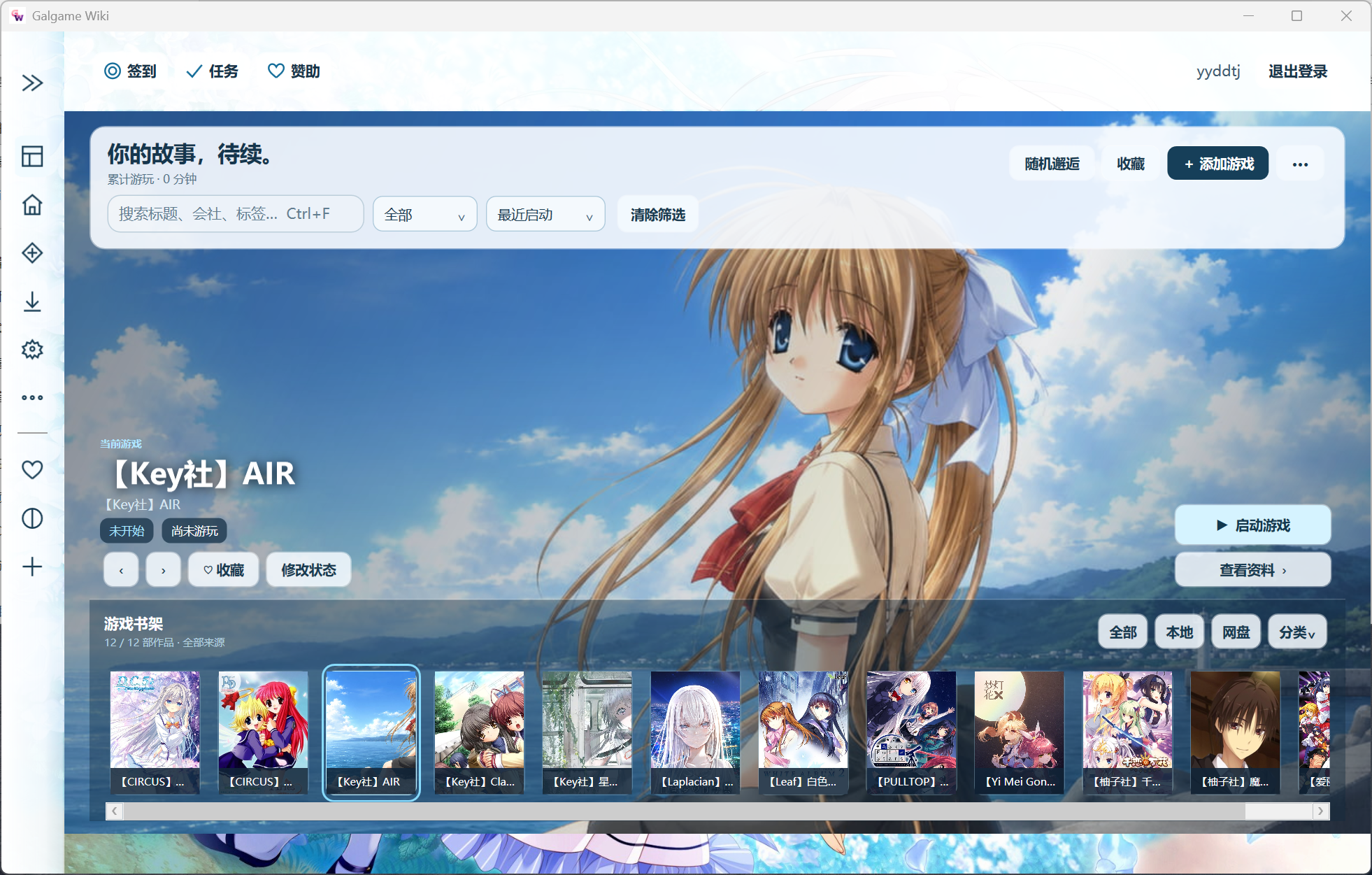Click the sidebar three-dots more icon
The image size is (1372, 875).
pyautogui.click(x=32, y=397)
